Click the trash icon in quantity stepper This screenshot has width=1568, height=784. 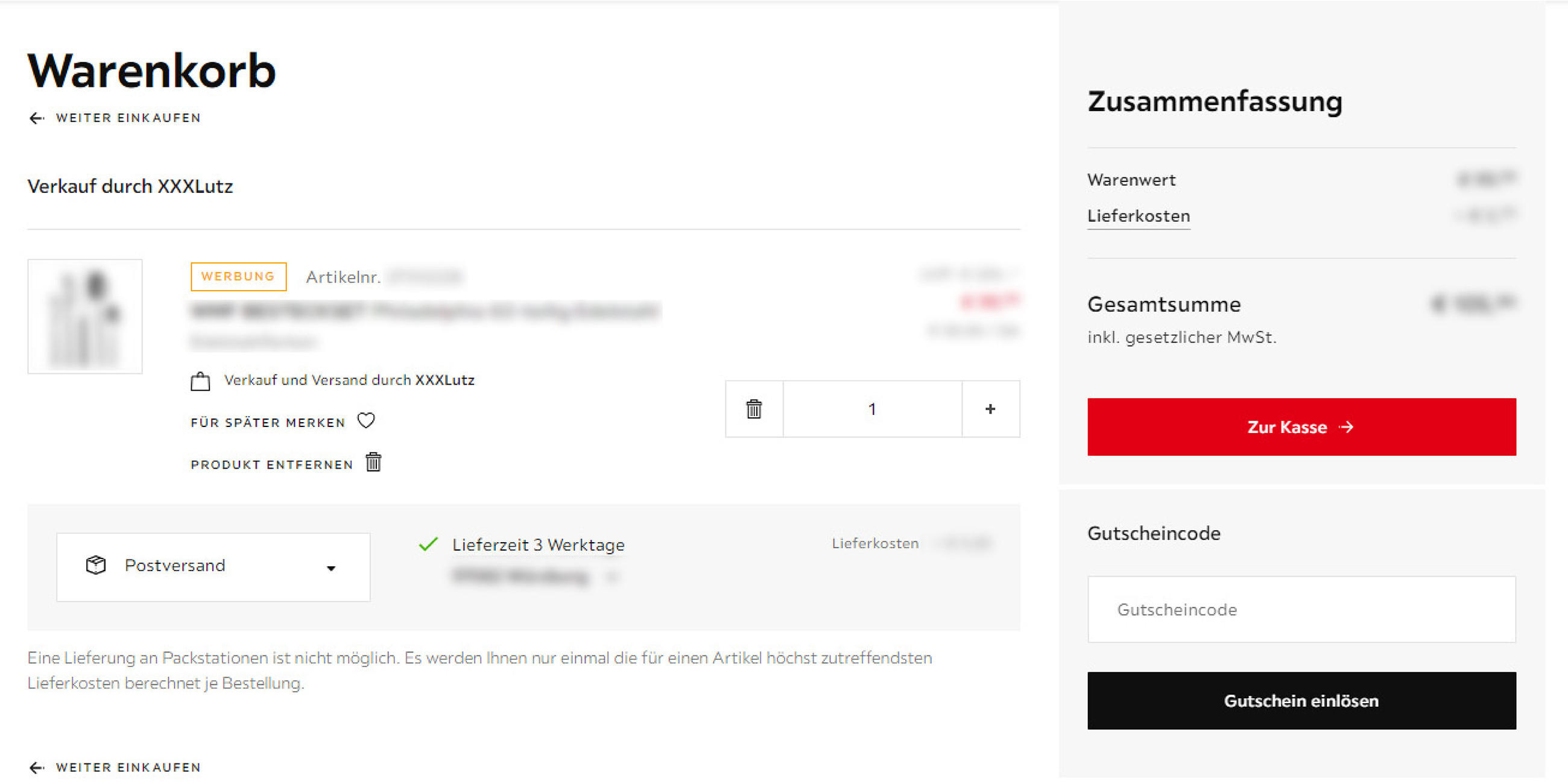(754, 409)
